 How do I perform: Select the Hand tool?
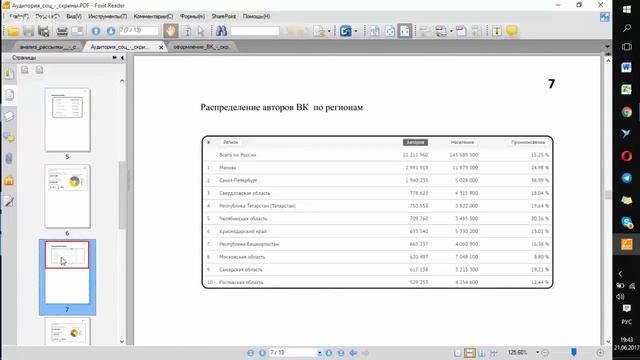coord(171,31)
